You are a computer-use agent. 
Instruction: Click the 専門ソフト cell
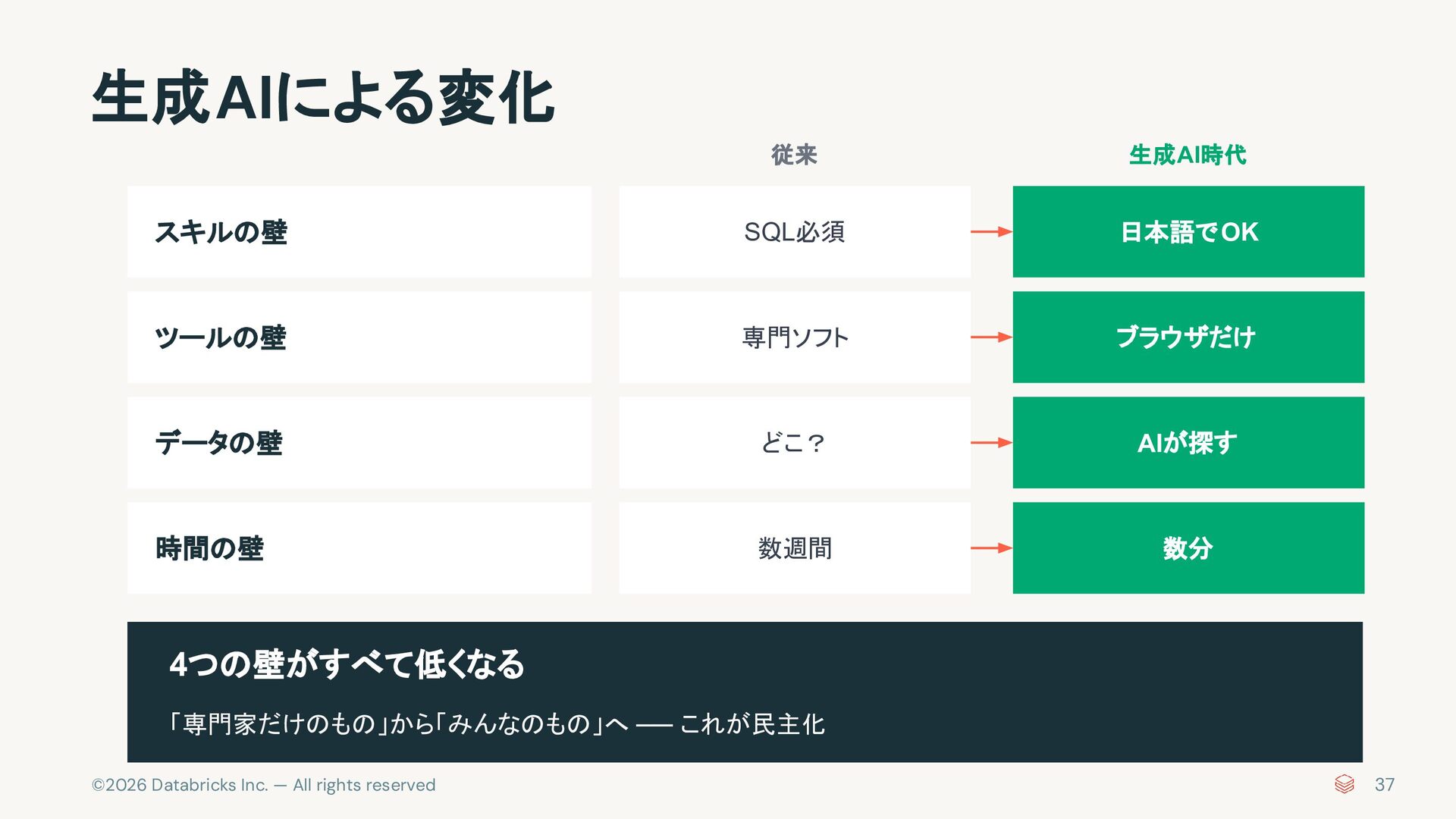click(794, 337)
